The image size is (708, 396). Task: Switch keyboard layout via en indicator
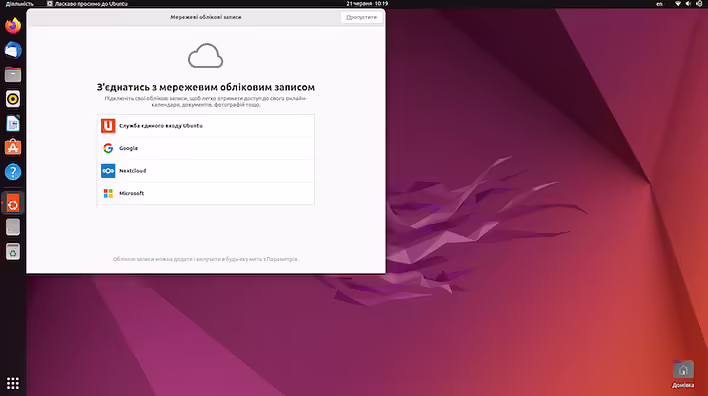tap(659, 4)
